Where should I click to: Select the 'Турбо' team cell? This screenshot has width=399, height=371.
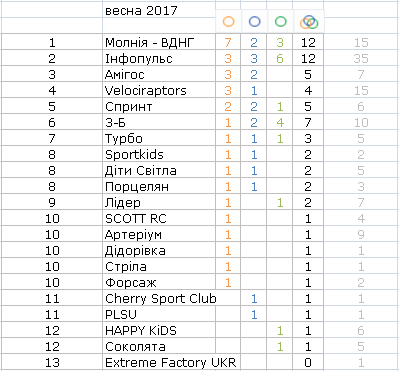click(159, 138)
